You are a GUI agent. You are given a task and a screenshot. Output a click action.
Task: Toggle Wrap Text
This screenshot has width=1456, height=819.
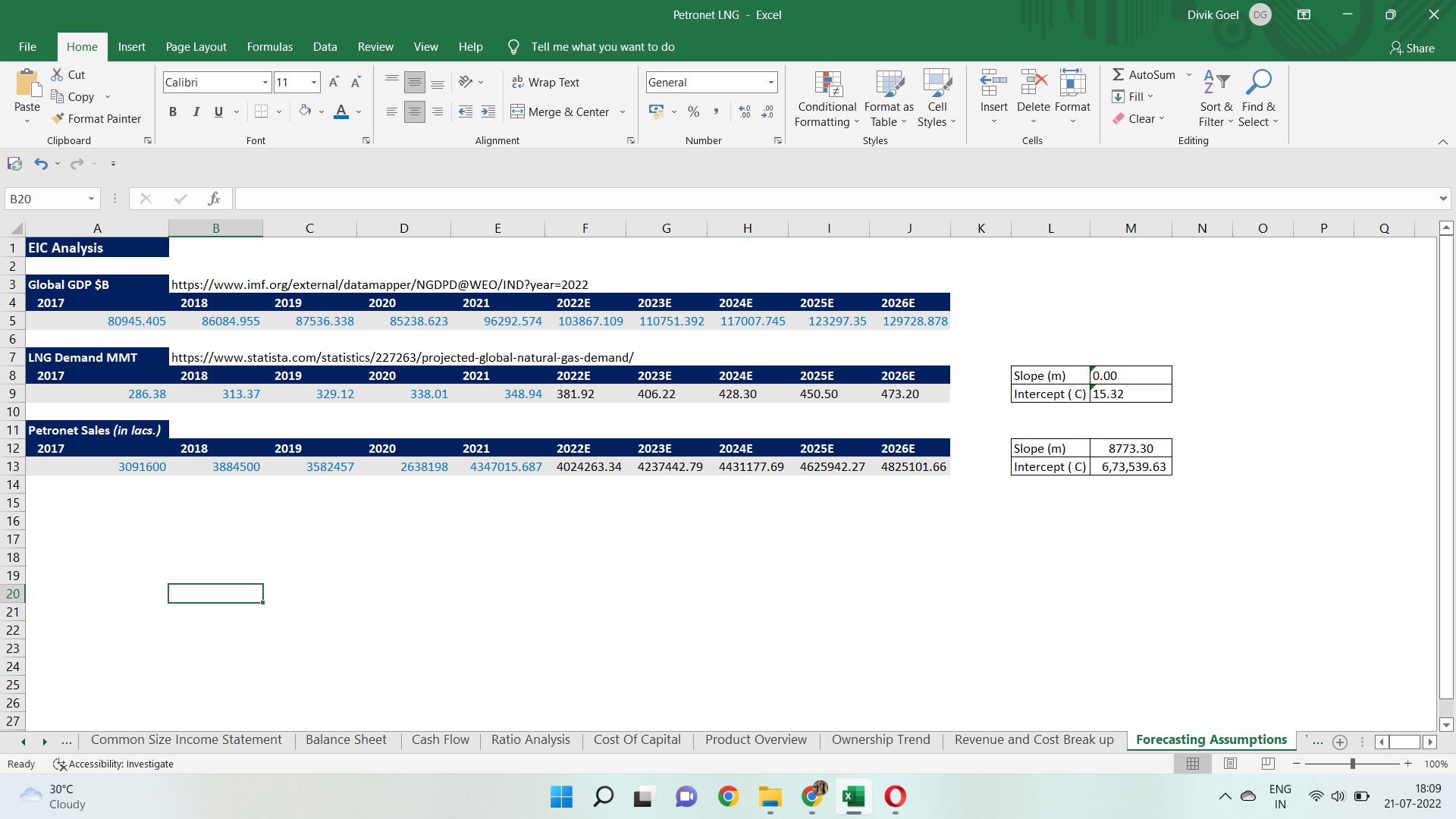point(545,82)
